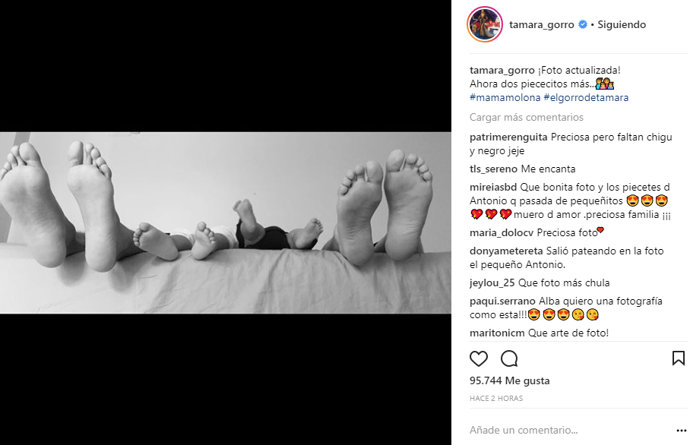Visit the maritonicm profile
This screenshot has height=445, width=690.
[497, 333]
